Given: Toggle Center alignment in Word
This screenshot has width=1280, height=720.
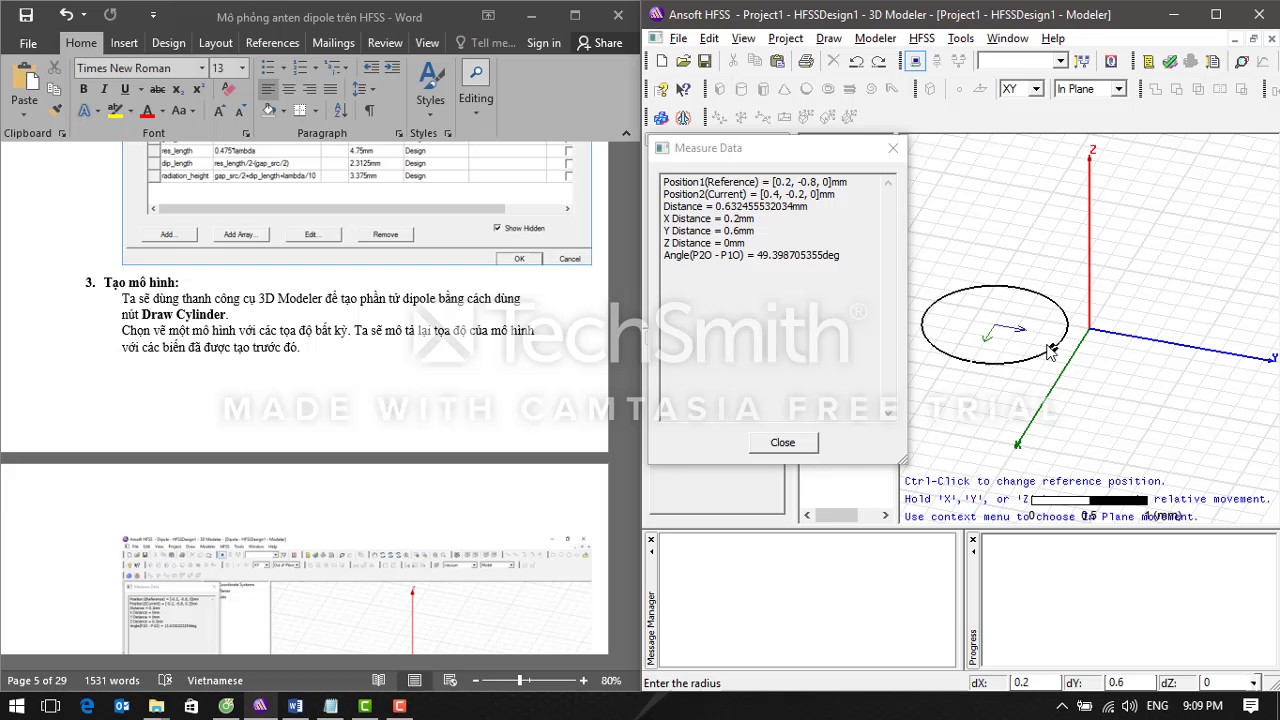Looking at the screenshot, I should (289, 89).
